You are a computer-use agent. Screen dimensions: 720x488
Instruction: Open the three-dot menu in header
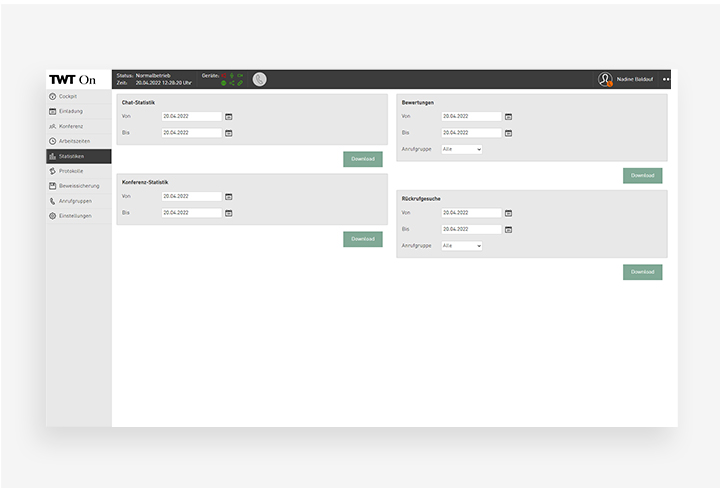(666, 79)
